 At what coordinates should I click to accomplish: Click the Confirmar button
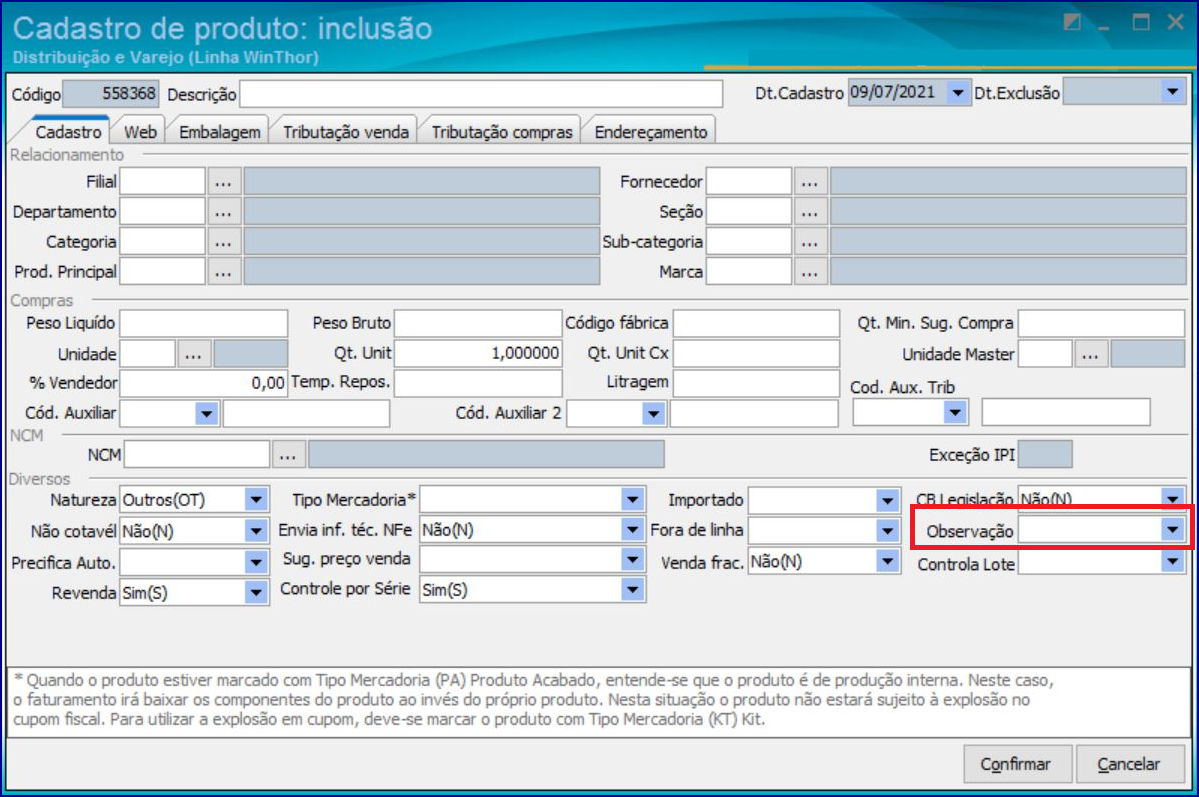pyautogui.click(x=1016, y=764)
